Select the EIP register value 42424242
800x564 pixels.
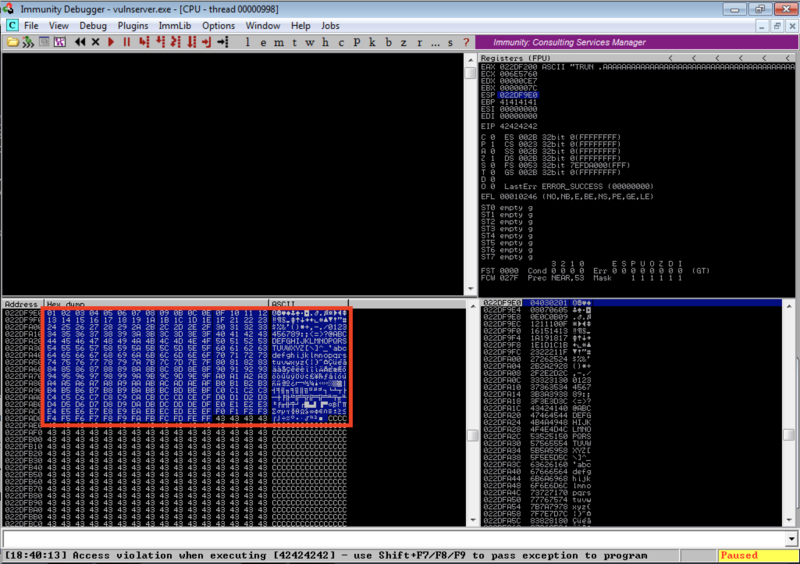point(518,126)
